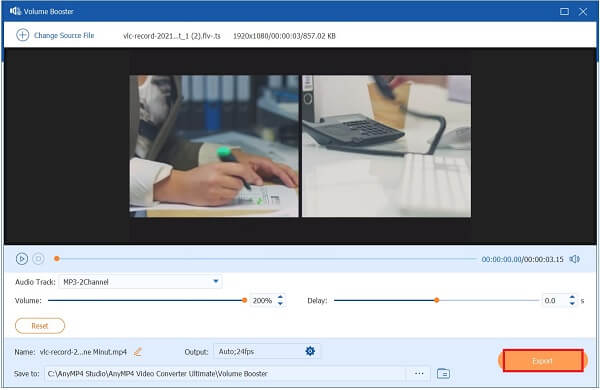Screen dimensions: 600x390
Task: Reset the volume settings
Action: click(40, 326)
